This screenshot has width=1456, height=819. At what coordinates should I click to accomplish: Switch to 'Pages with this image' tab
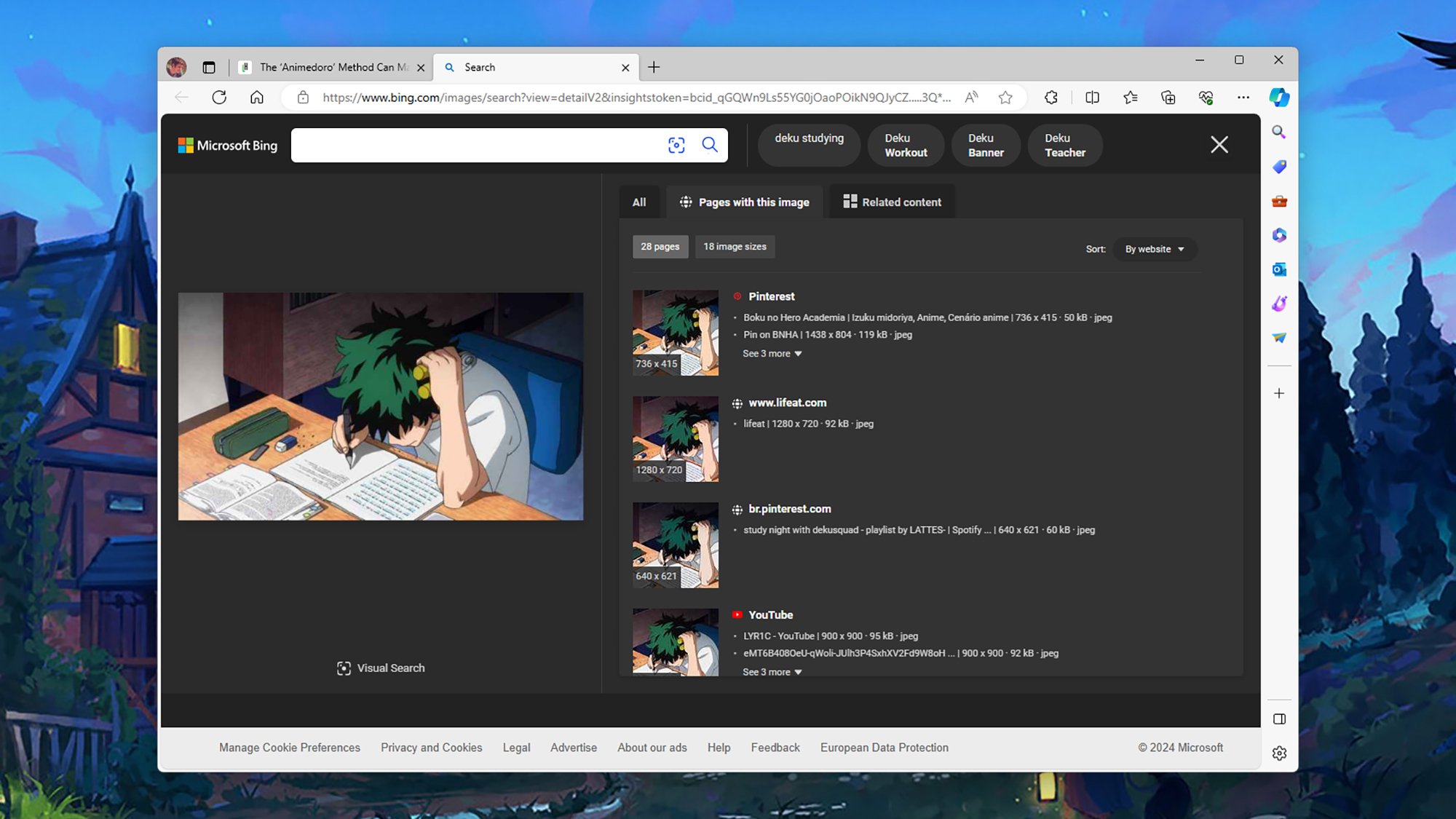tap(743, 201)
